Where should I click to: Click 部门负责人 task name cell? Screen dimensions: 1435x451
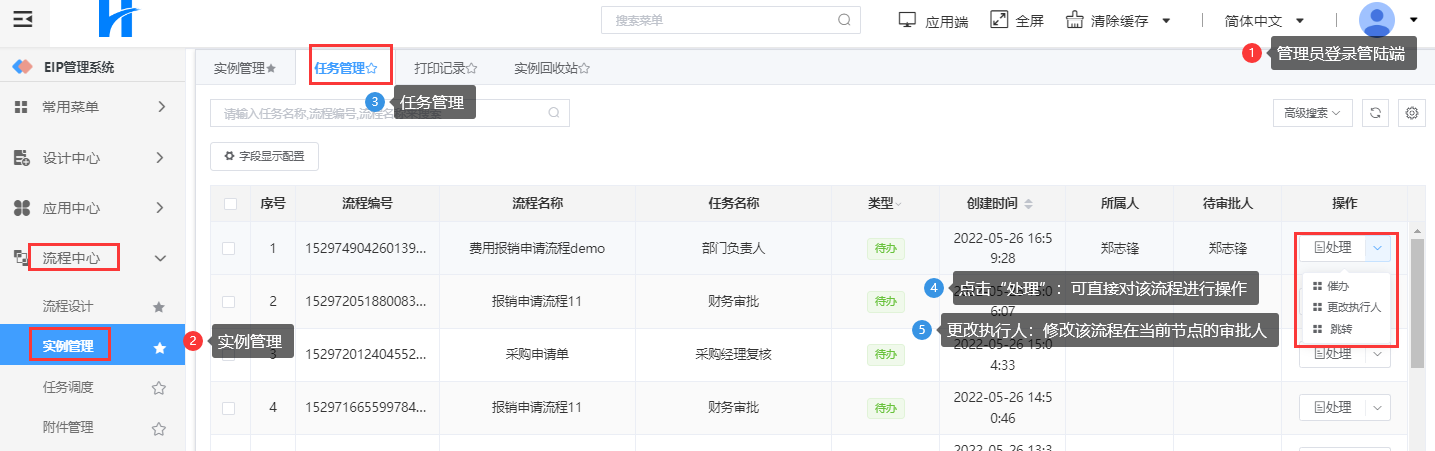point(733,248)
